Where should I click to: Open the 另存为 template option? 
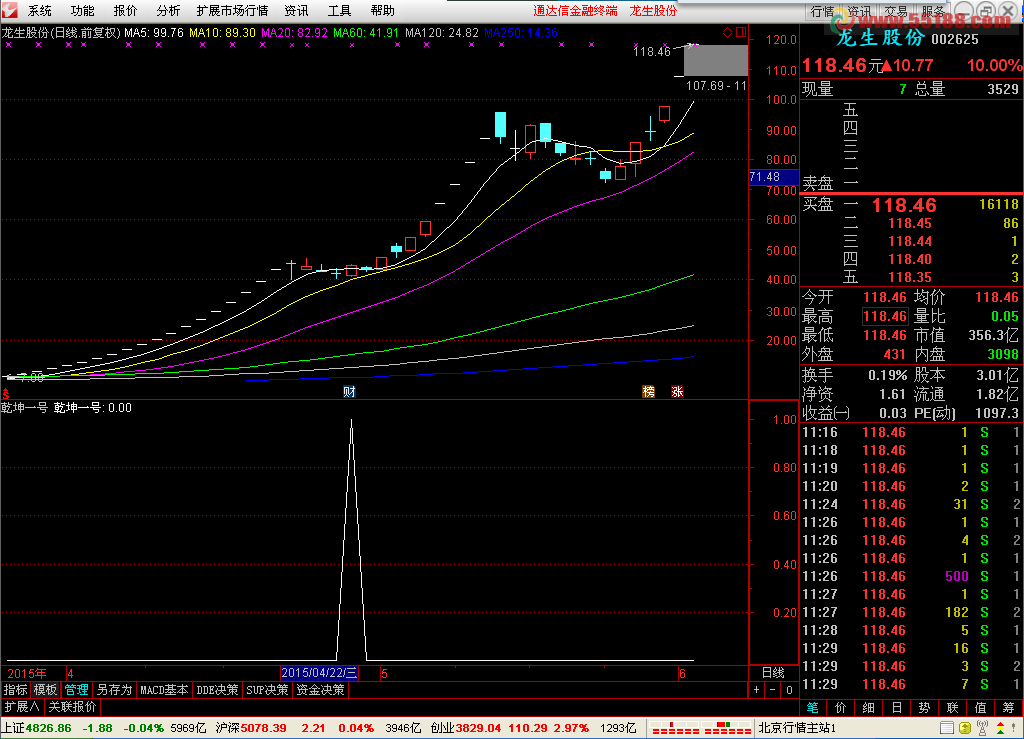114,690
